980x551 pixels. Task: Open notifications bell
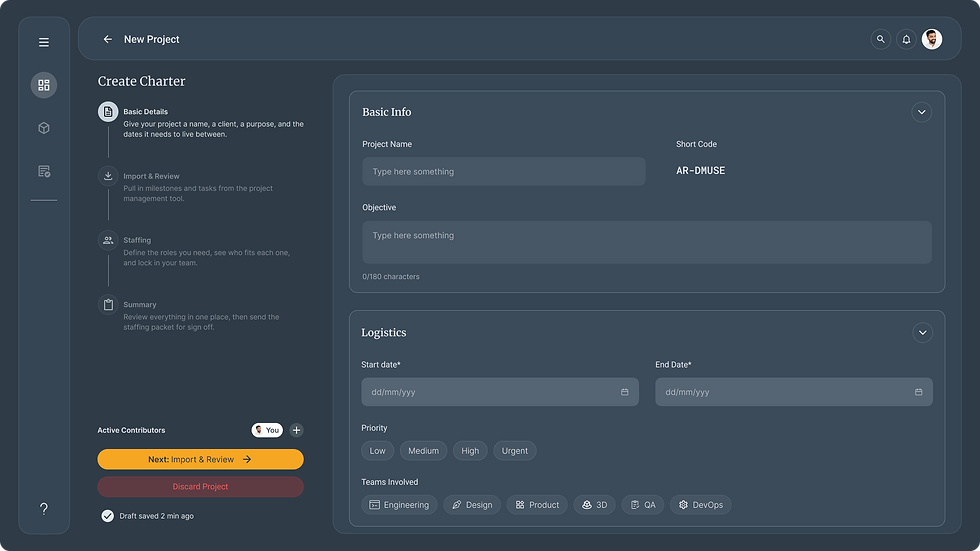tap(906, 39)
